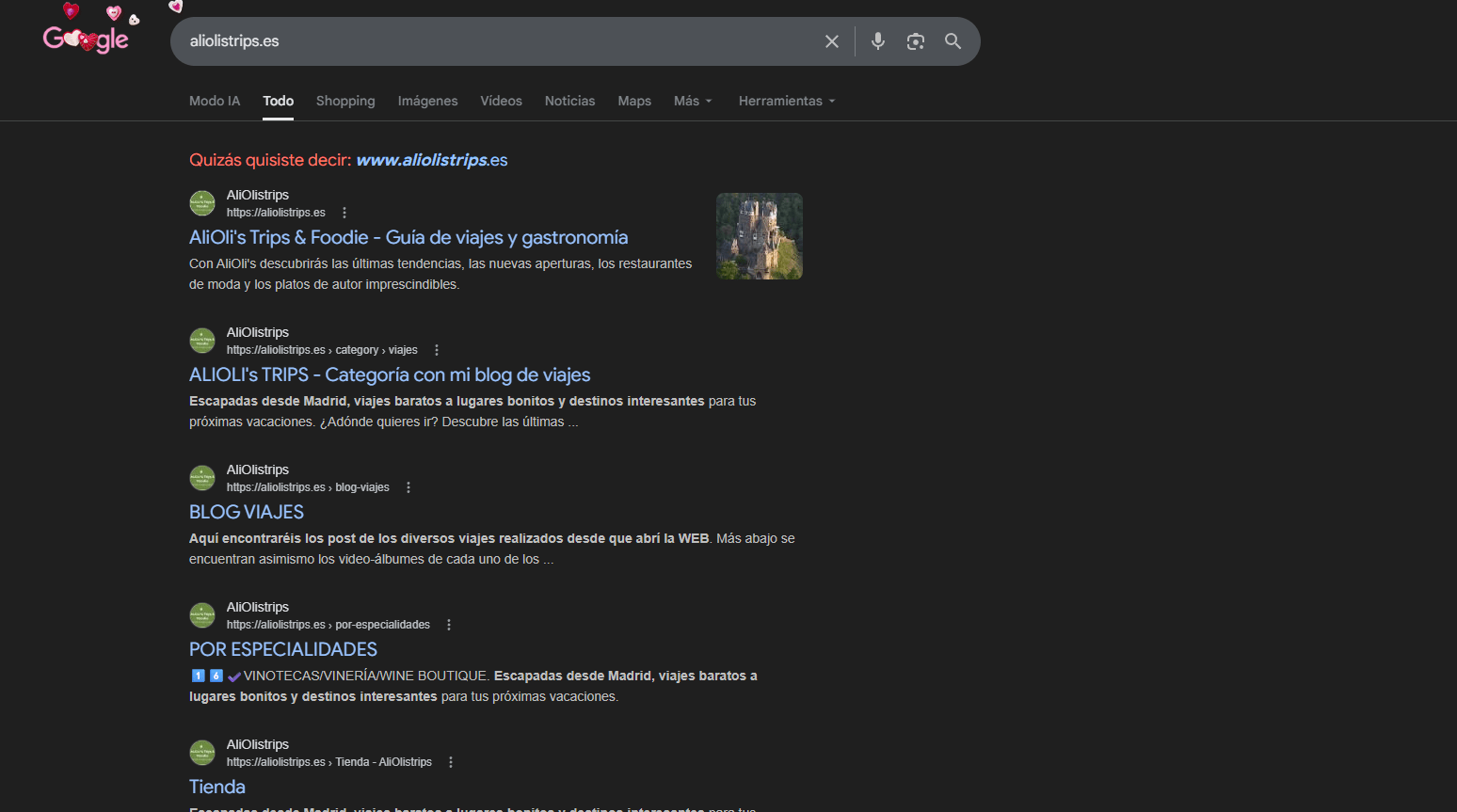This screenshot has width=1457, height=812.
Task: Click the castle thumbnail image
Action: 759,236
